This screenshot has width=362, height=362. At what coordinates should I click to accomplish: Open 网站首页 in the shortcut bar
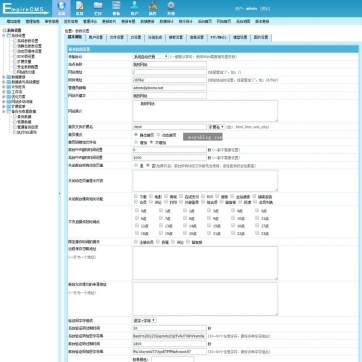[224, 21]
